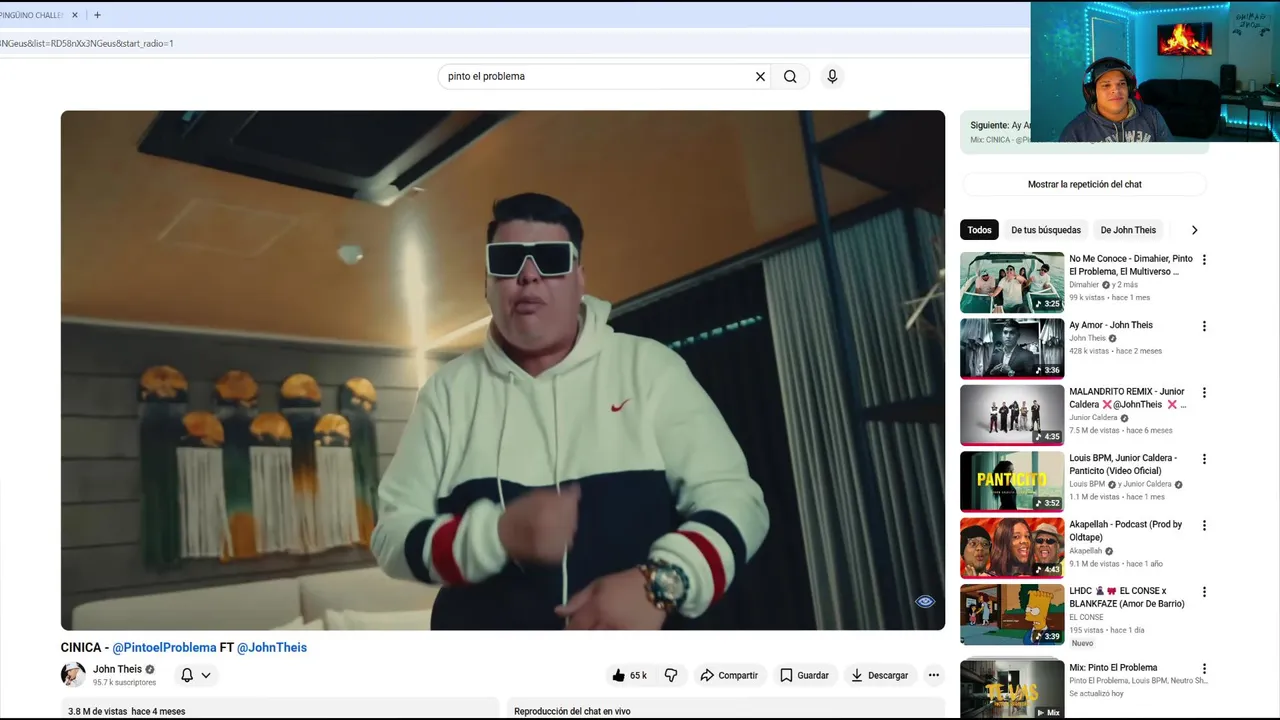1280x720 pixels.
Task: Save video with the Guardar button
Action: click(x=804, y=675)
